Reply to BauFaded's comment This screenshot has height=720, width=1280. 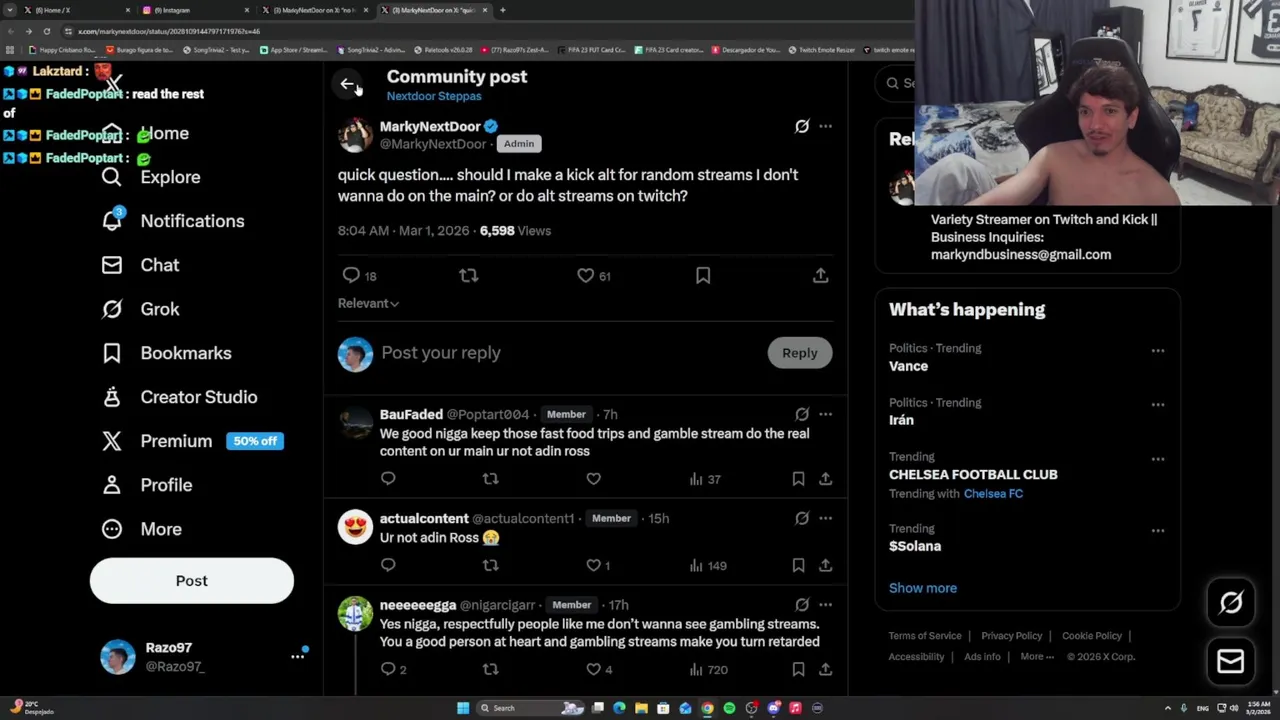click(388, 479)
